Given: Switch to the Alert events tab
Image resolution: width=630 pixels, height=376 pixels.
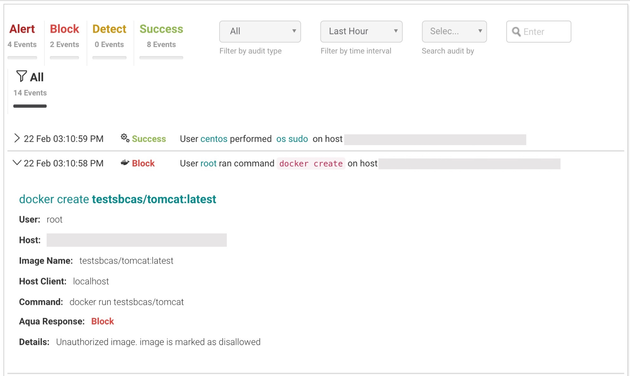Looking at the screenshot, I should click(x=22, y=36).
